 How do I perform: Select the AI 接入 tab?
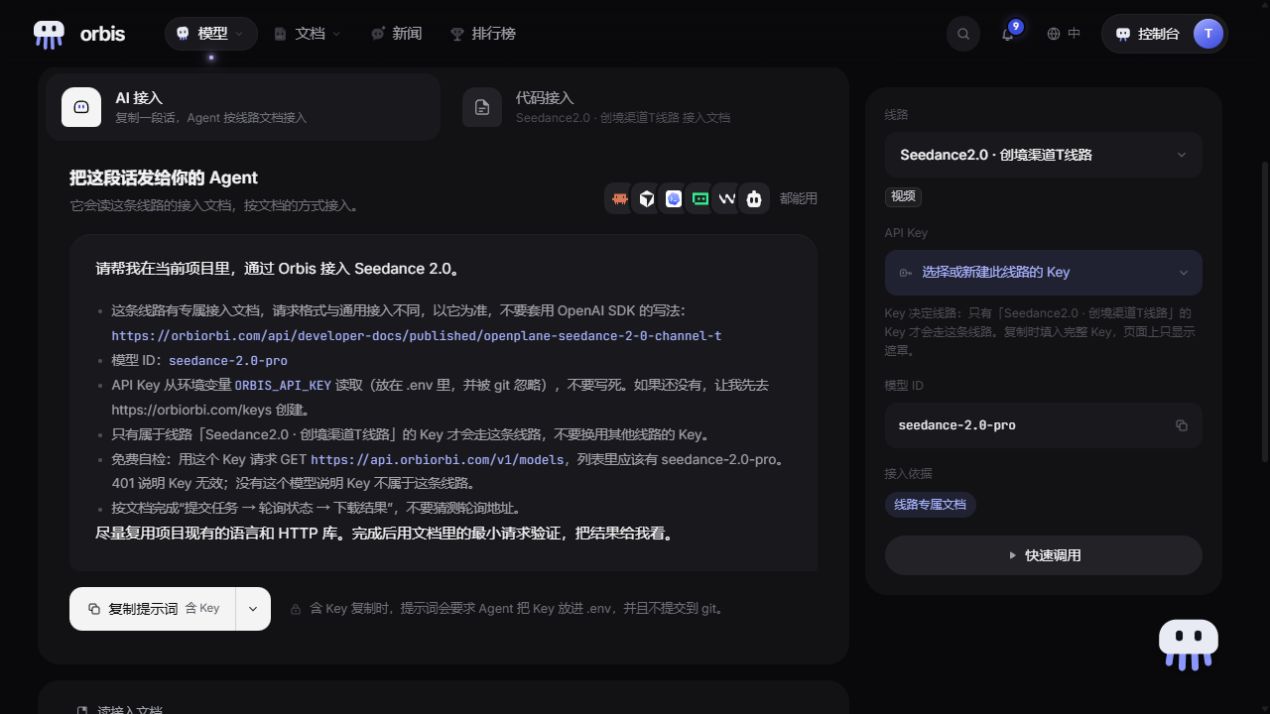[243, 107]
